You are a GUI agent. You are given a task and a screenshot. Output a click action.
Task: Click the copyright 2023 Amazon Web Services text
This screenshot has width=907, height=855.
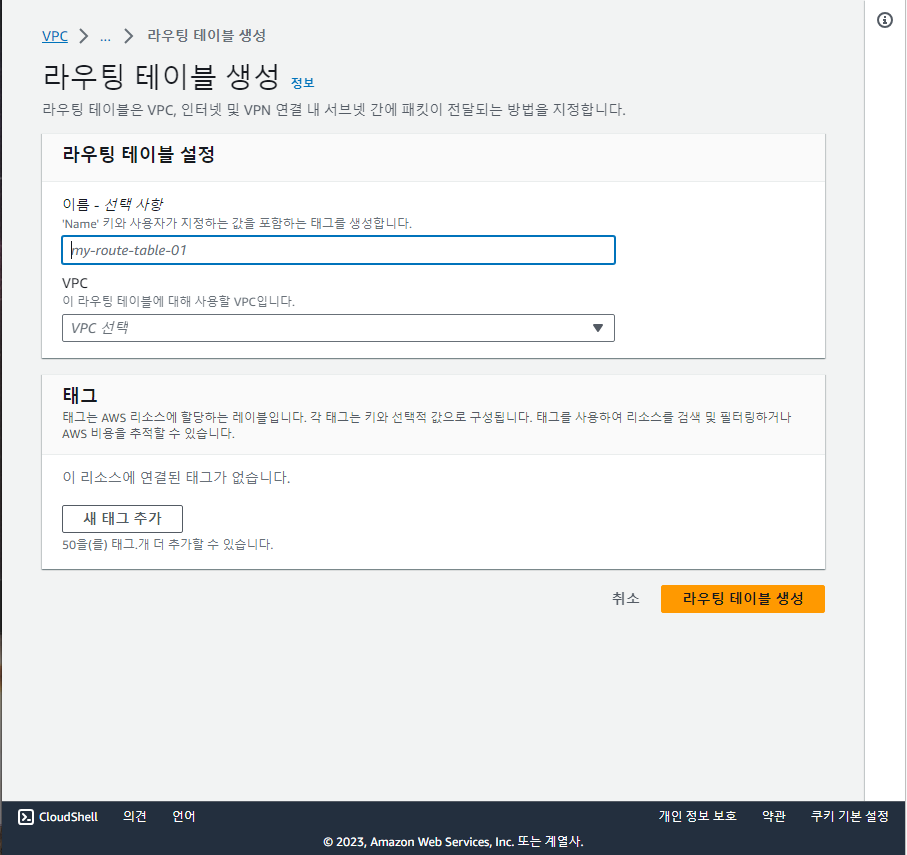[454, 842]
